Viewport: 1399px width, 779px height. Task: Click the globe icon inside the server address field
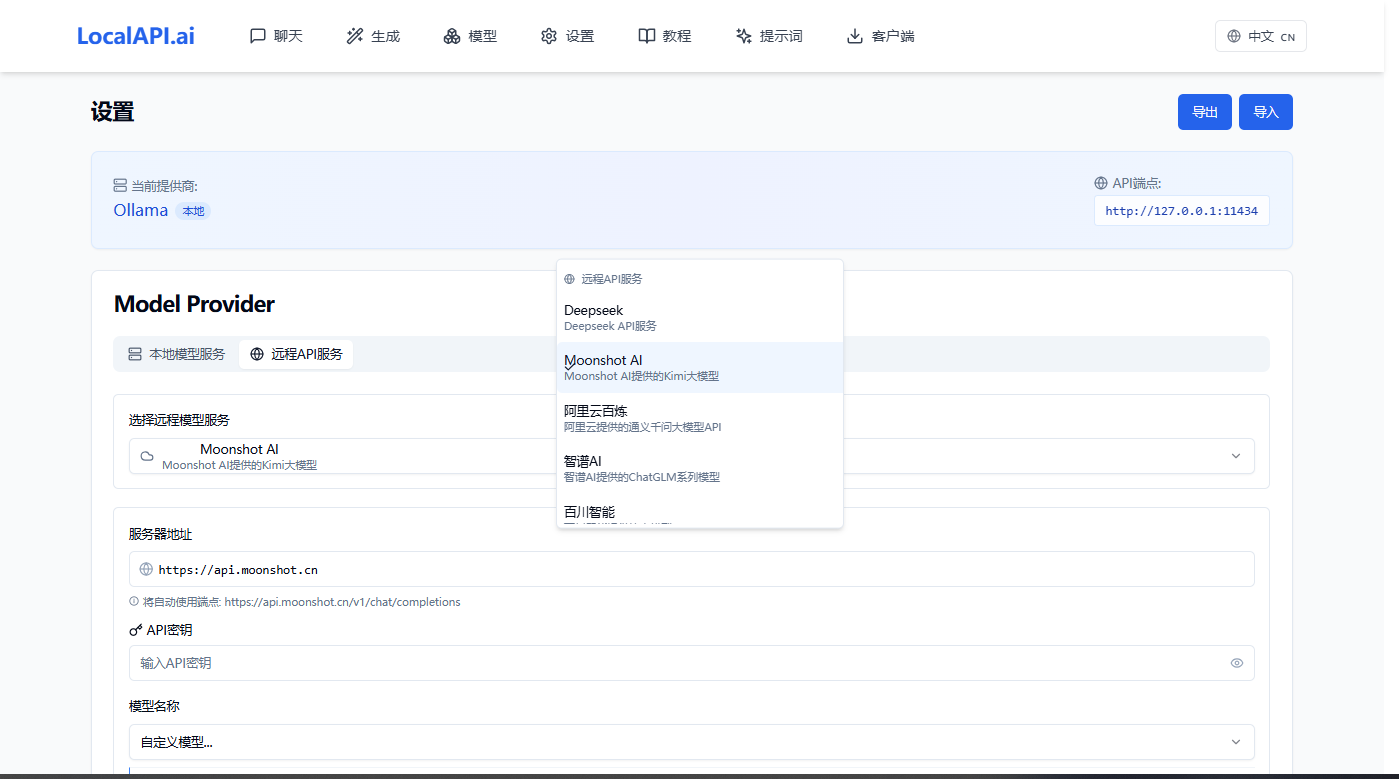click(x=146, y=569)
